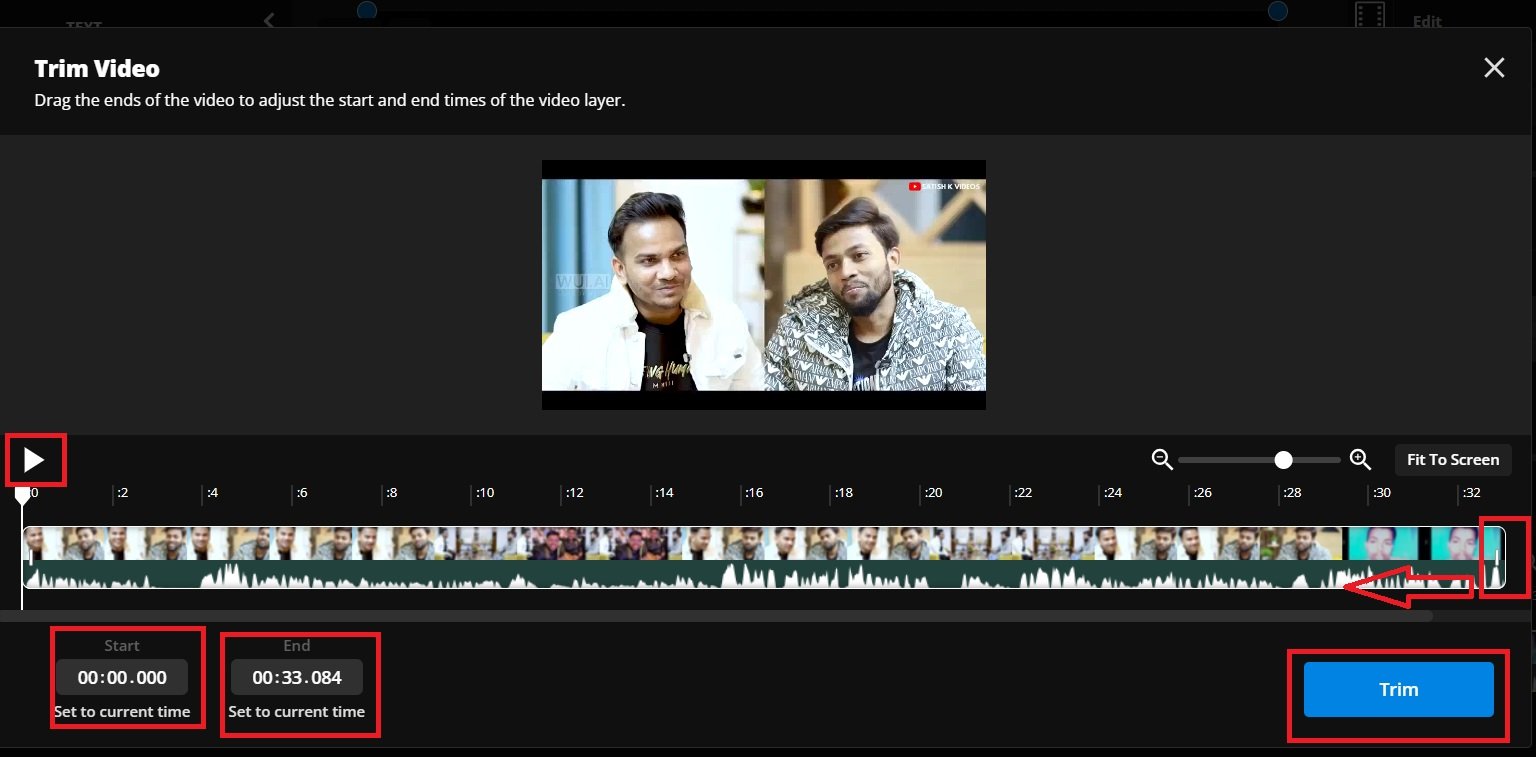The width and height of the screenshot is (1536, 757).
Task: Click the zoom in magnifier icon
Action: (x=1361, y=459)
